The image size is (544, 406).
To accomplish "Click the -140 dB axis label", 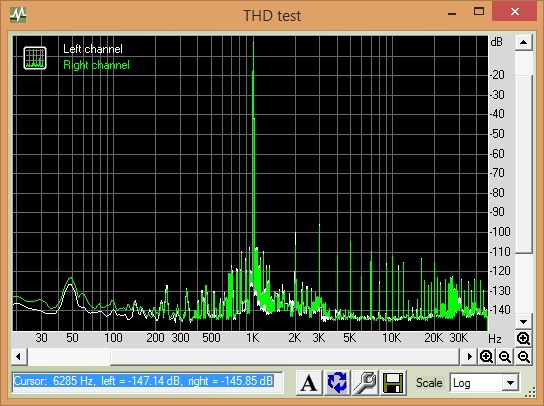I will coord(500,310).
